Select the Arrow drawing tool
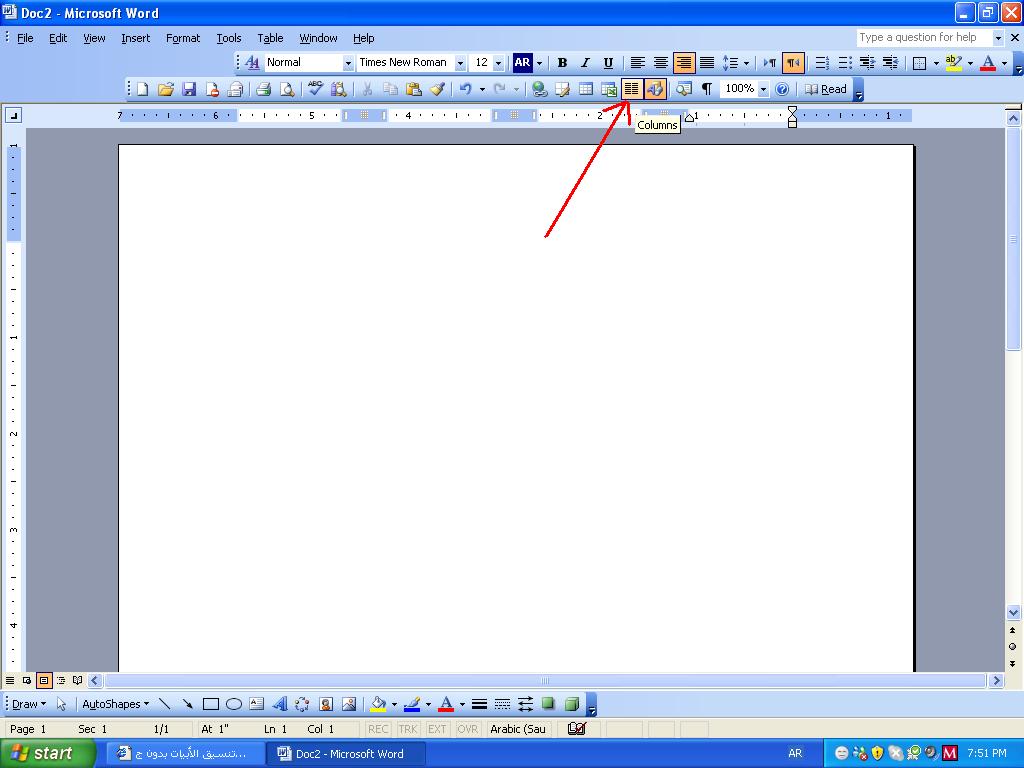 tap(187, 704)
